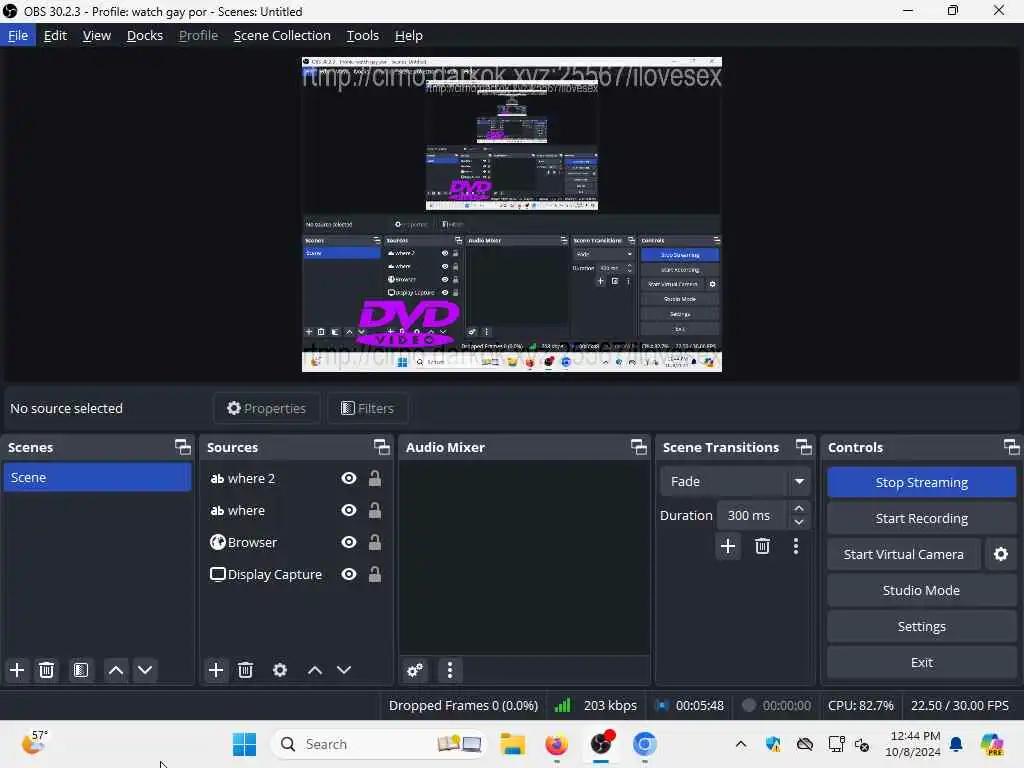Open File Explorer from the taskbar
Image resolution: width=1024 pixels, height=768 pixels.
[x=513, y=744]
